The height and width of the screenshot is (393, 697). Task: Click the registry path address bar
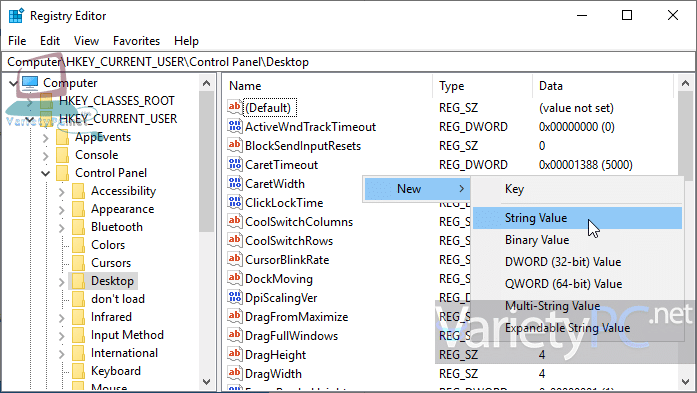coord(348,62)
